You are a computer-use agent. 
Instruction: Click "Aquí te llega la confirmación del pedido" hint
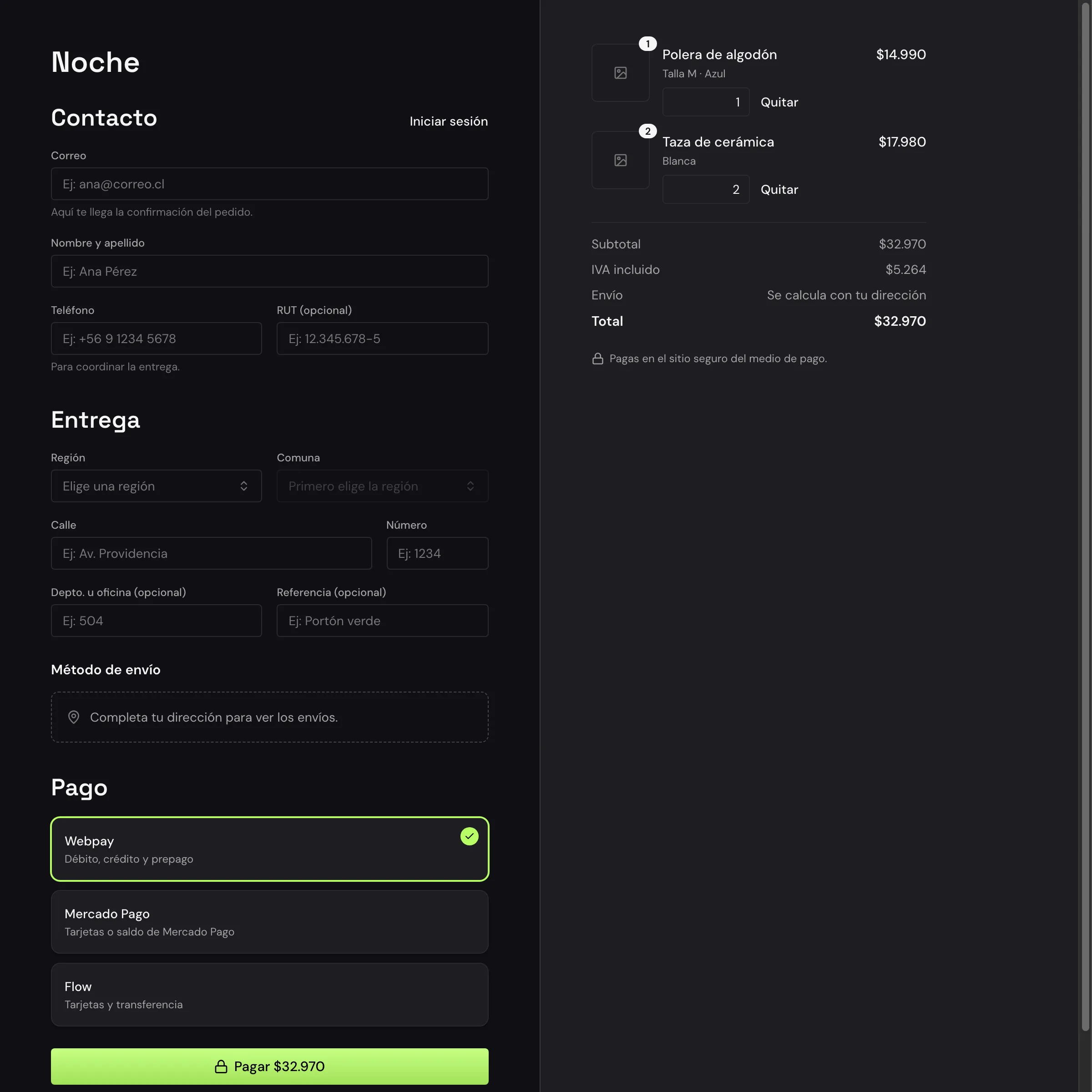coord(152,212)
